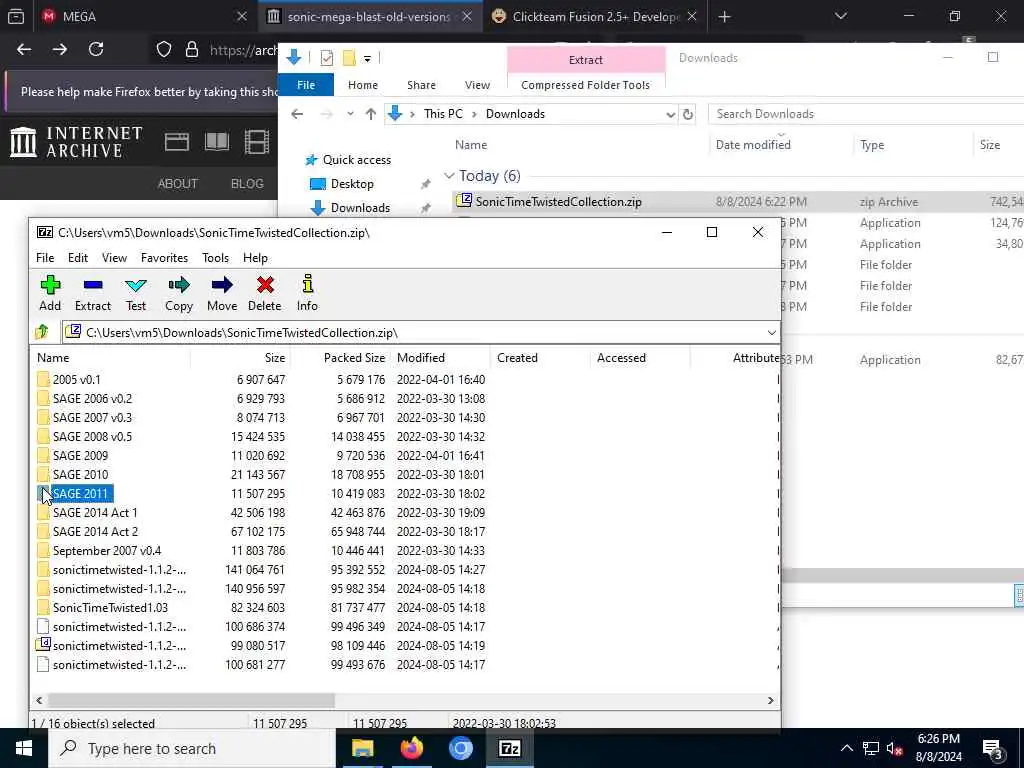1024x768 pixels.
Task: Open Downloads in Explorer sidebar
Action: pyautogui.click(x=360, y=208)
